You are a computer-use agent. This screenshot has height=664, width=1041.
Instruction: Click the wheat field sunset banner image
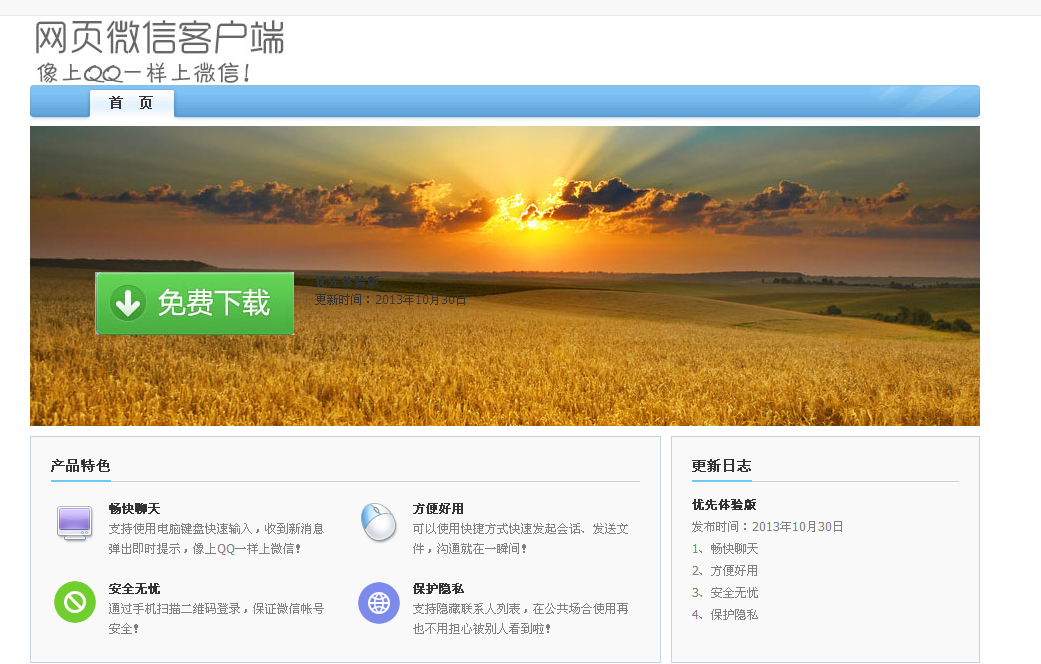[x=505, y=276]
